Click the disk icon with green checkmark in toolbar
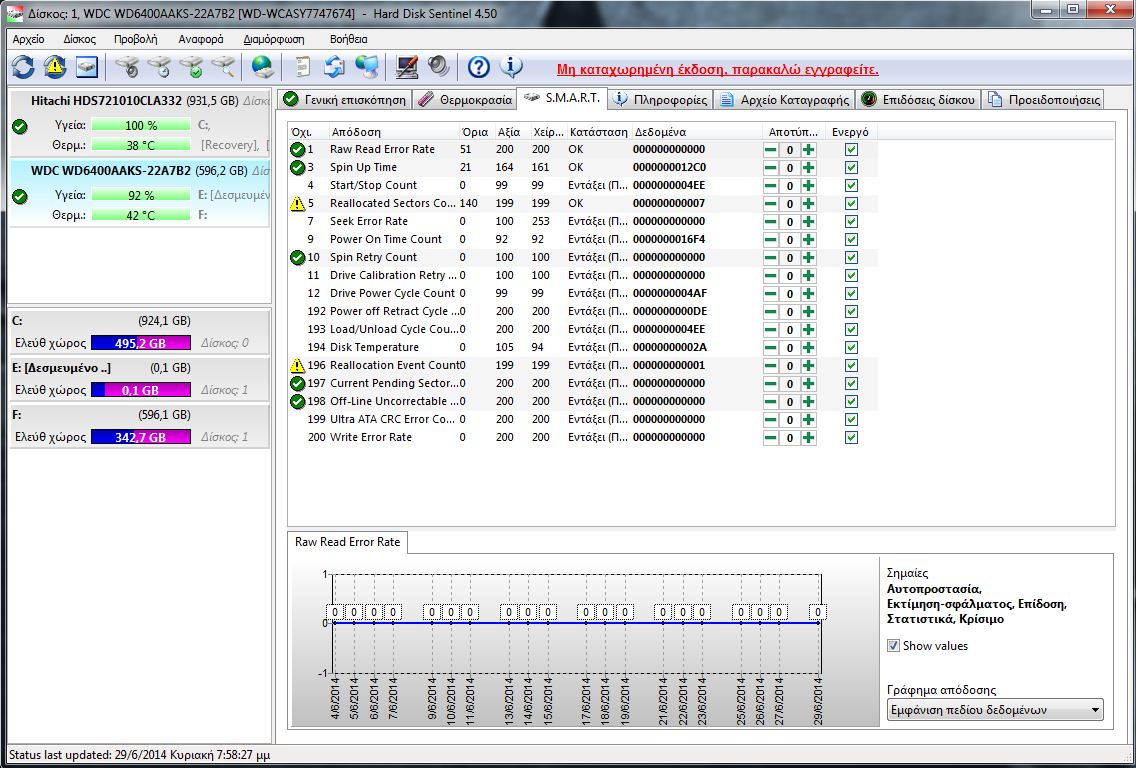This screenshot has height=768, width=1136. click(x=191, y=67)
